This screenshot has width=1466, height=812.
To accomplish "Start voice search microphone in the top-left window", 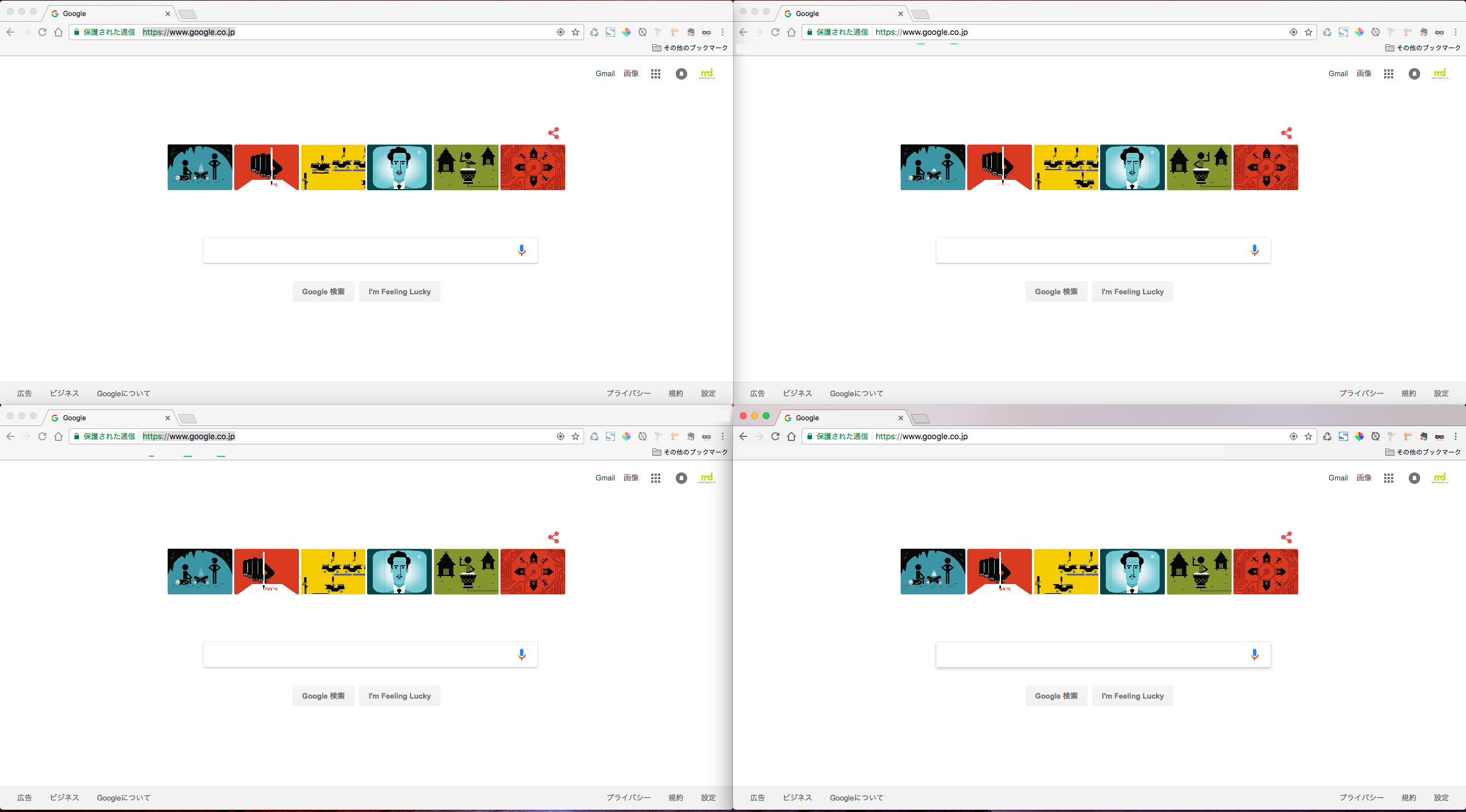I will [x=522, y=250].
